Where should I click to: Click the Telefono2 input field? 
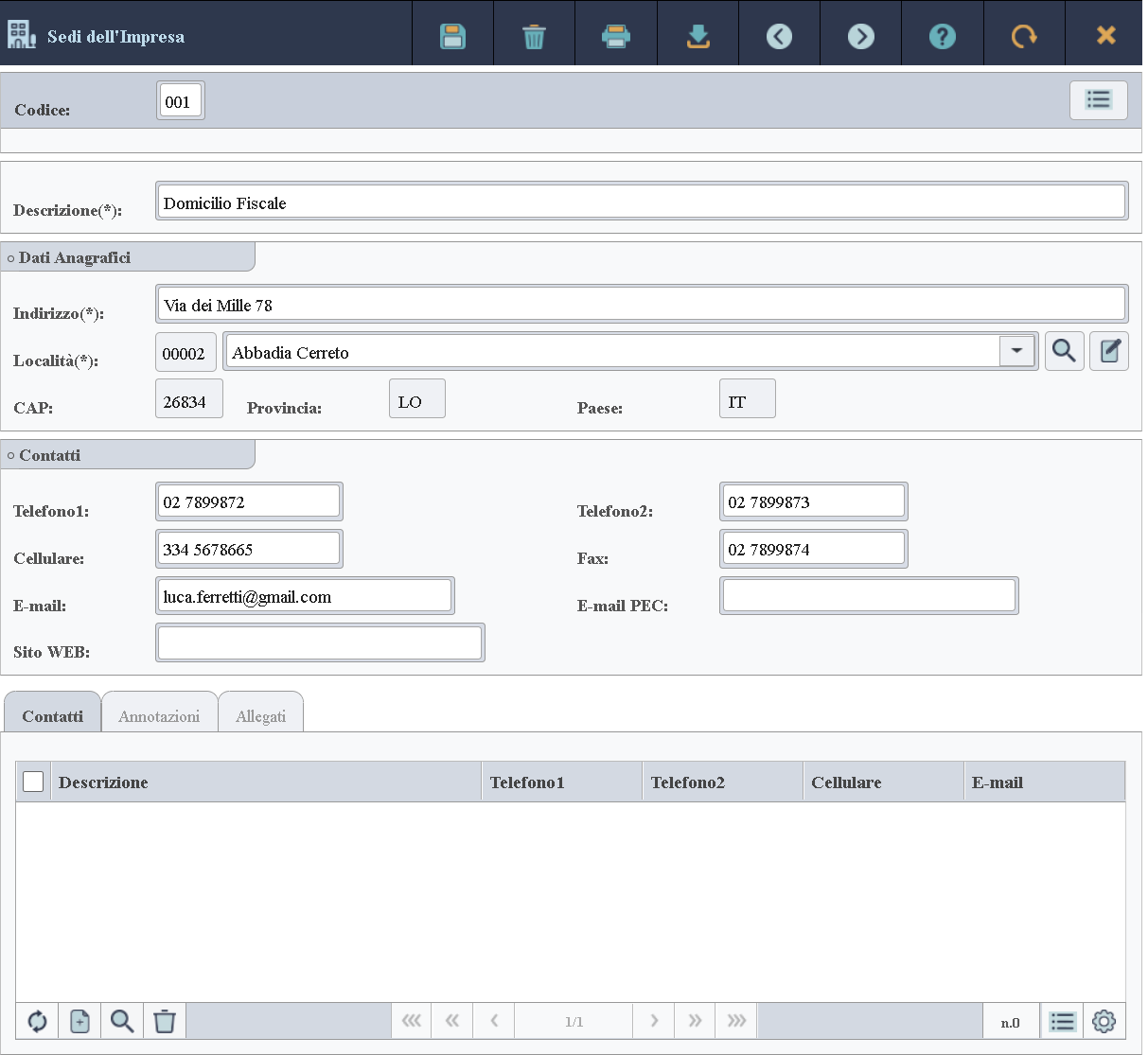coord(814,501)
